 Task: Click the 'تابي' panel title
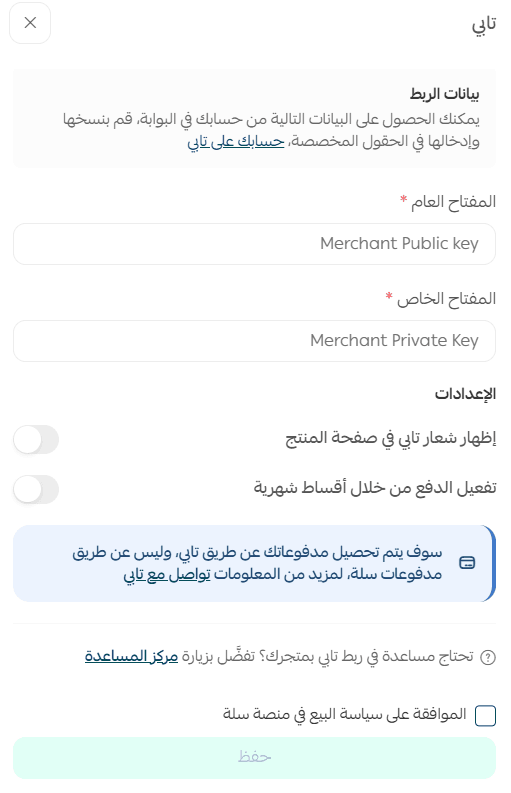pos(484,24)
